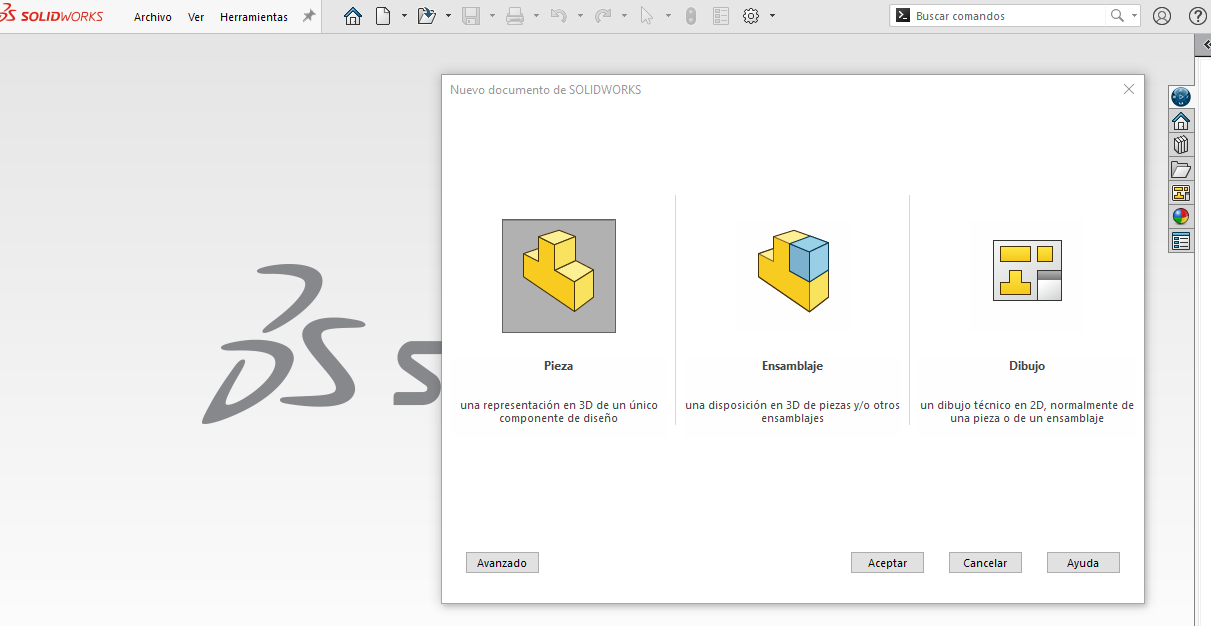Viewport: 1211px width, 626px height.
Task: Select the Pieza part template thumbnail
Action: (559, 276)
